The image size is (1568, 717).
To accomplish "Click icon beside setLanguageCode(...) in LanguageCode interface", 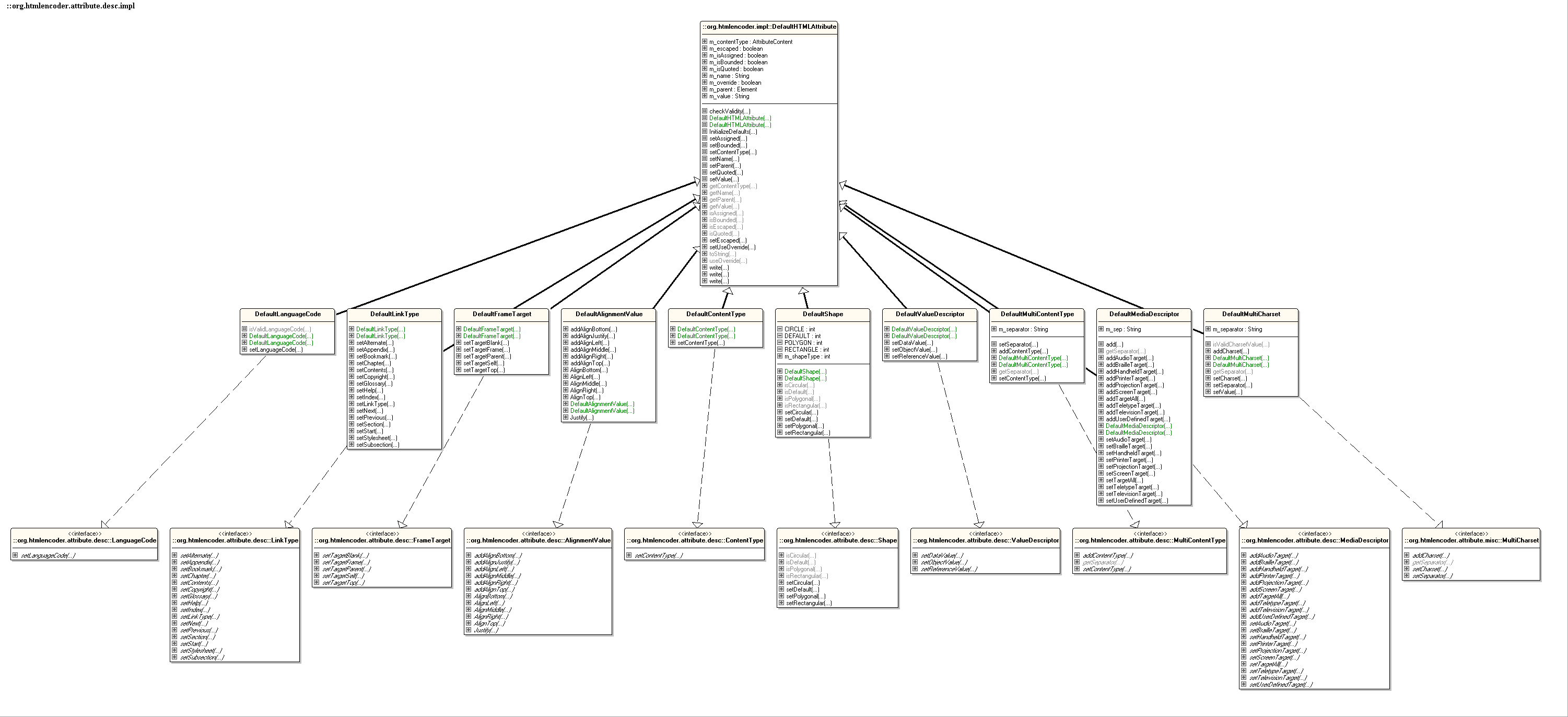I will click(15, 556).
